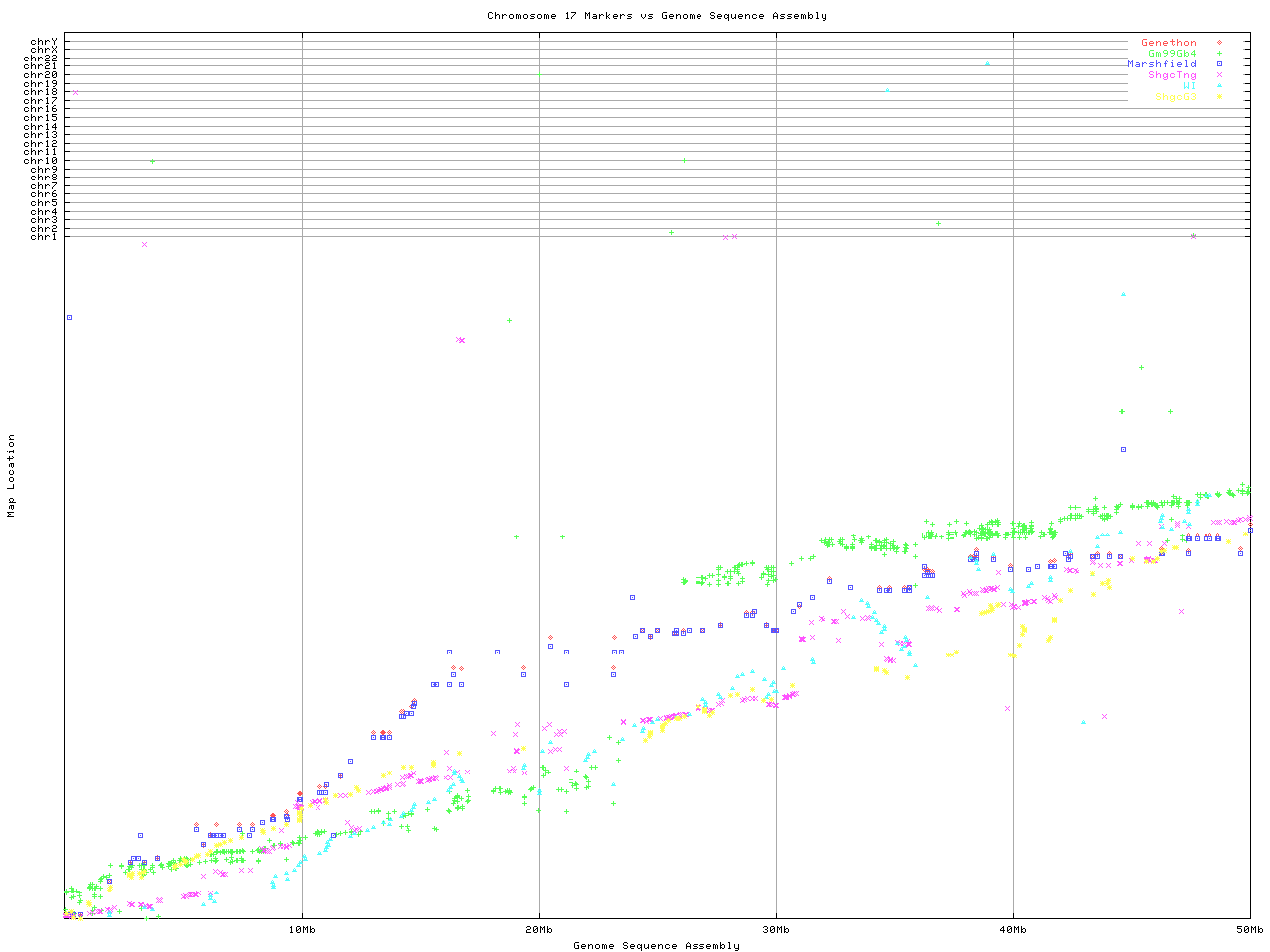This screenshot has width=1270, height=952.
Task: Click the cyan WI triangle legend marker
Action: click(1219, 86)
